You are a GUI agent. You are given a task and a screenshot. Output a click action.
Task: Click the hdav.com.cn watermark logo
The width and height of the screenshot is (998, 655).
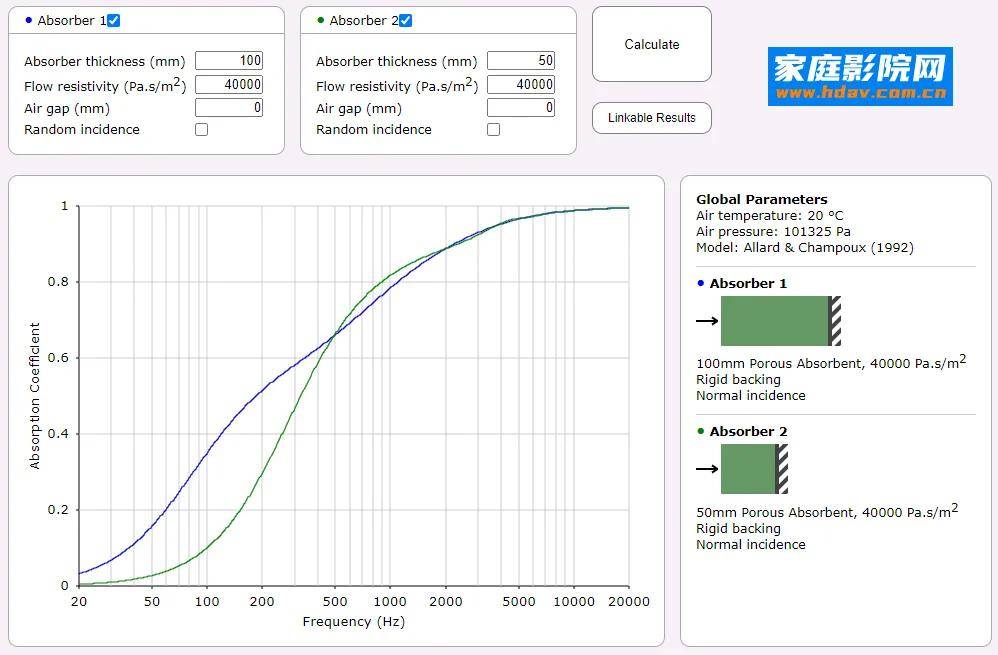point(860,77)
